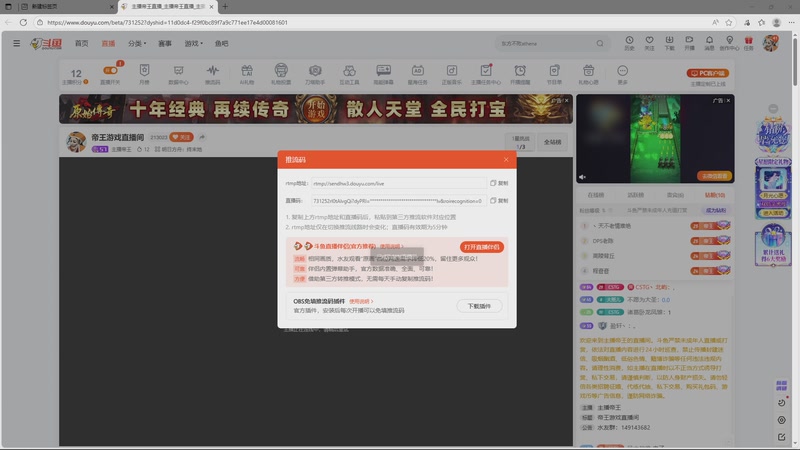Open 推流码 waveform icon
The image size is (800, 450).
213,74
